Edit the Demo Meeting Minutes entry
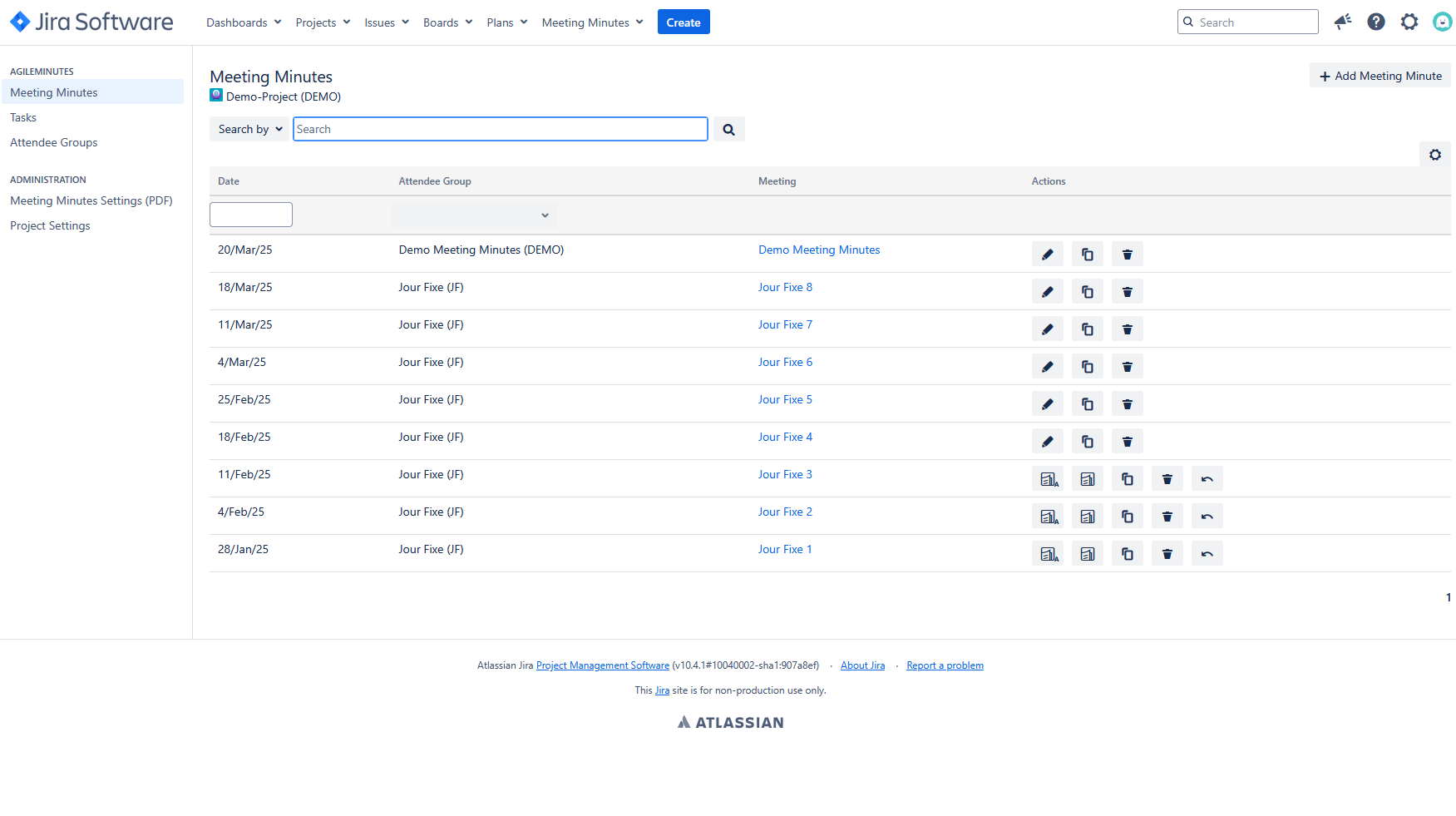Image resolution: width=1456 pixels, height=816 pixels. (1047, 255)
